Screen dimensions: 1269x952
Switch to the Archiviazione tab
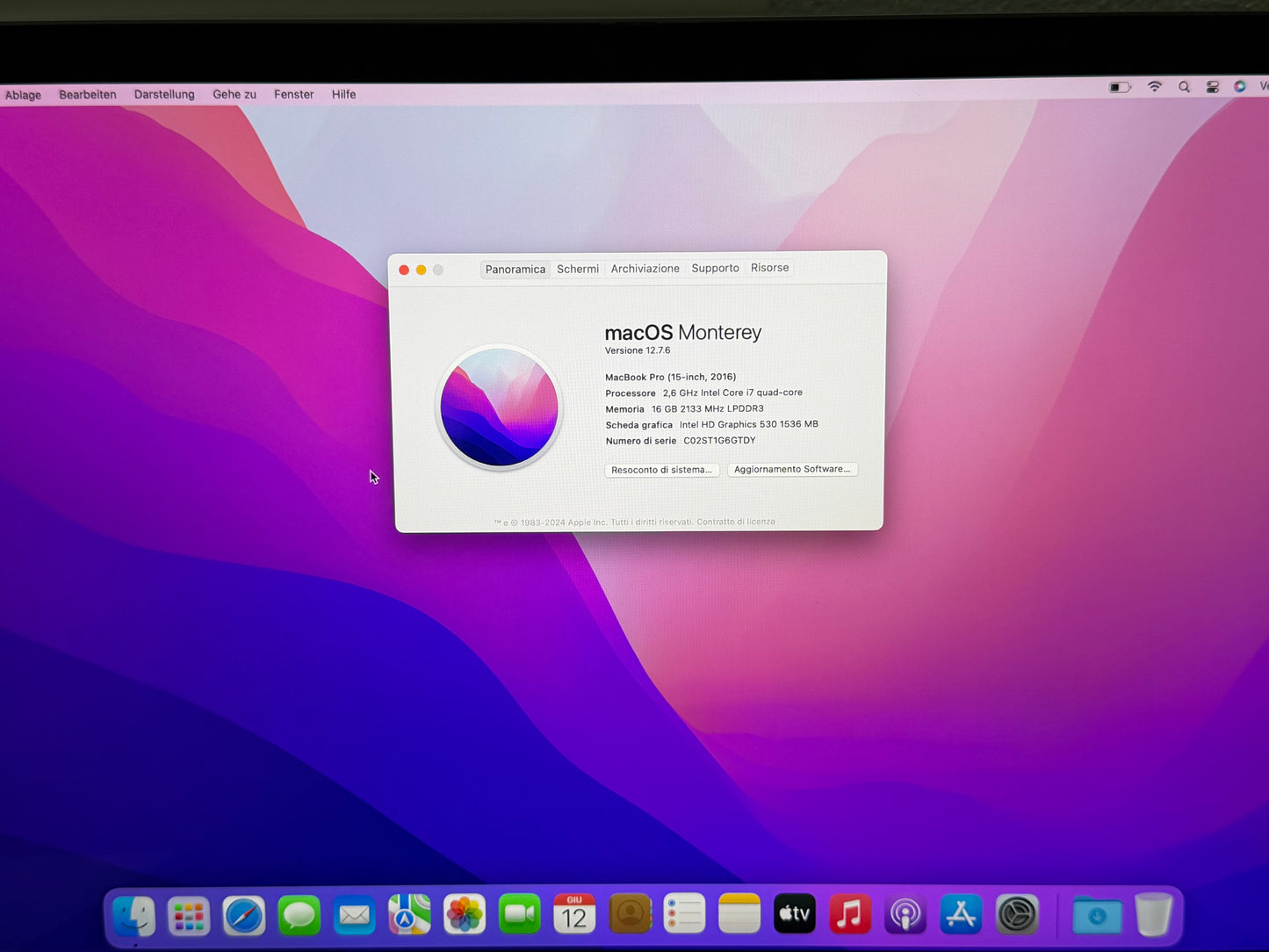[645, 269]
